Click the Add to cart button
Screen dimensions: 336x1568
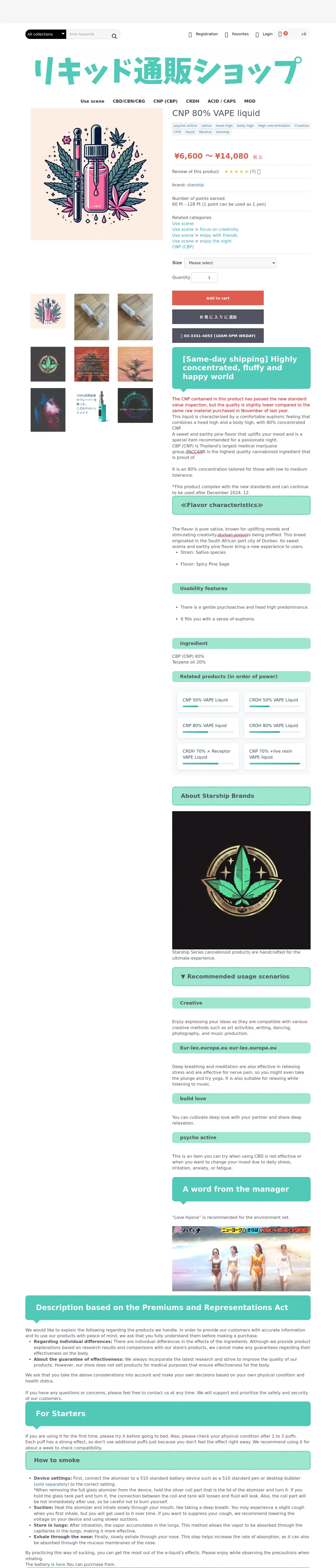(218, 298)
